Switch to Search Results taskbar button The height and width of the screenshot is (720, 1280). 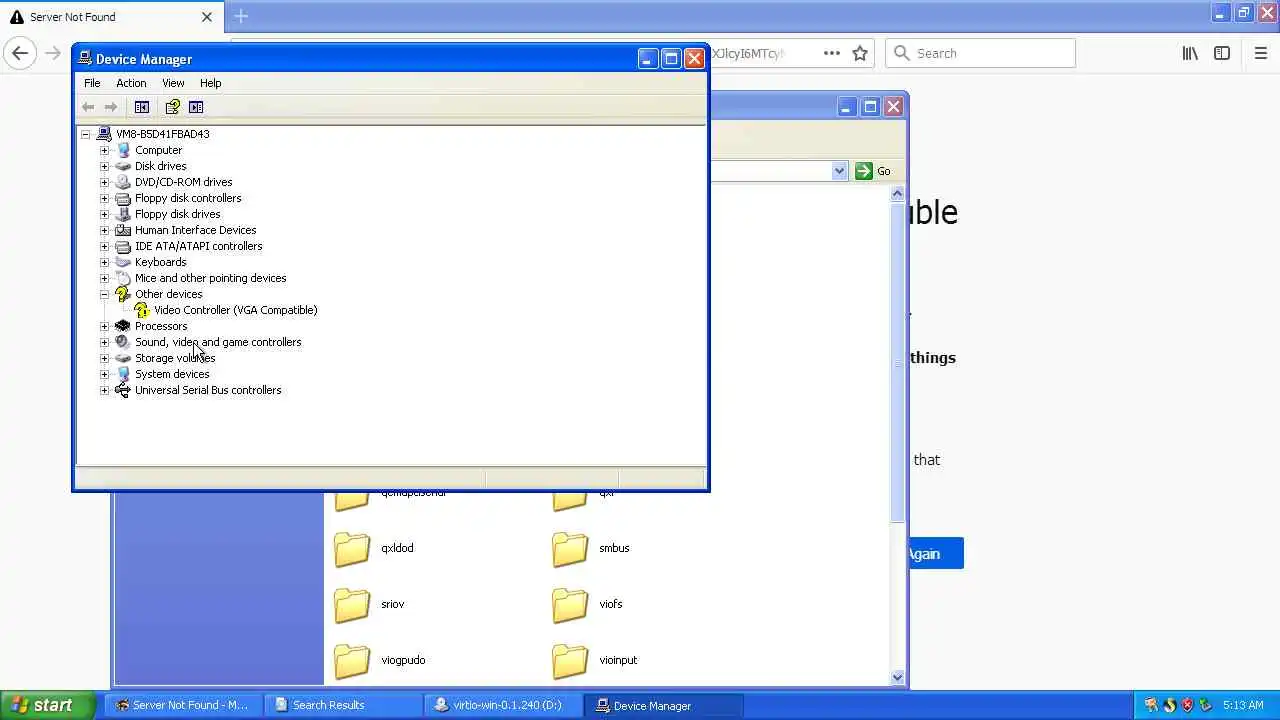(x=343, y=705)
